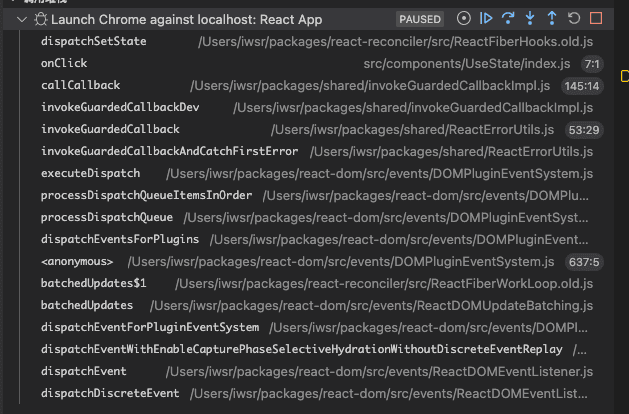Click the PAUSED status badge
This screenshot has width=629, height=414.
pyautogui.click(x=420, y=19)
